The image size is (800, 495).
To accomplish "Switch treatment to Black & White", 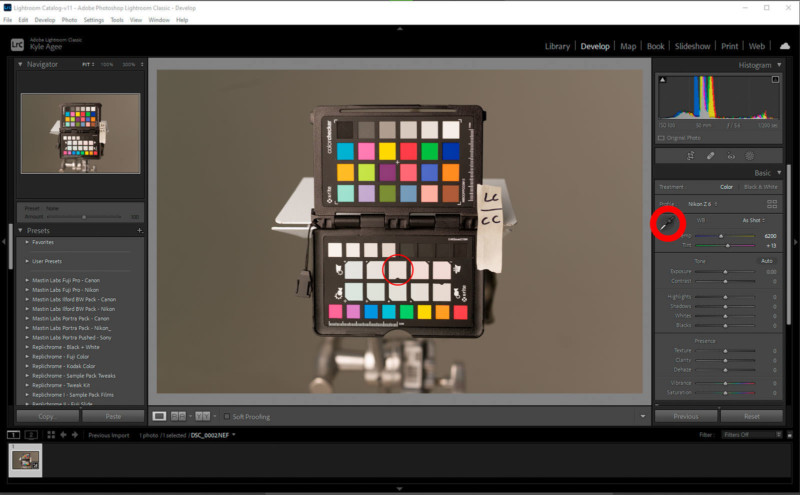I will (760, 187).
